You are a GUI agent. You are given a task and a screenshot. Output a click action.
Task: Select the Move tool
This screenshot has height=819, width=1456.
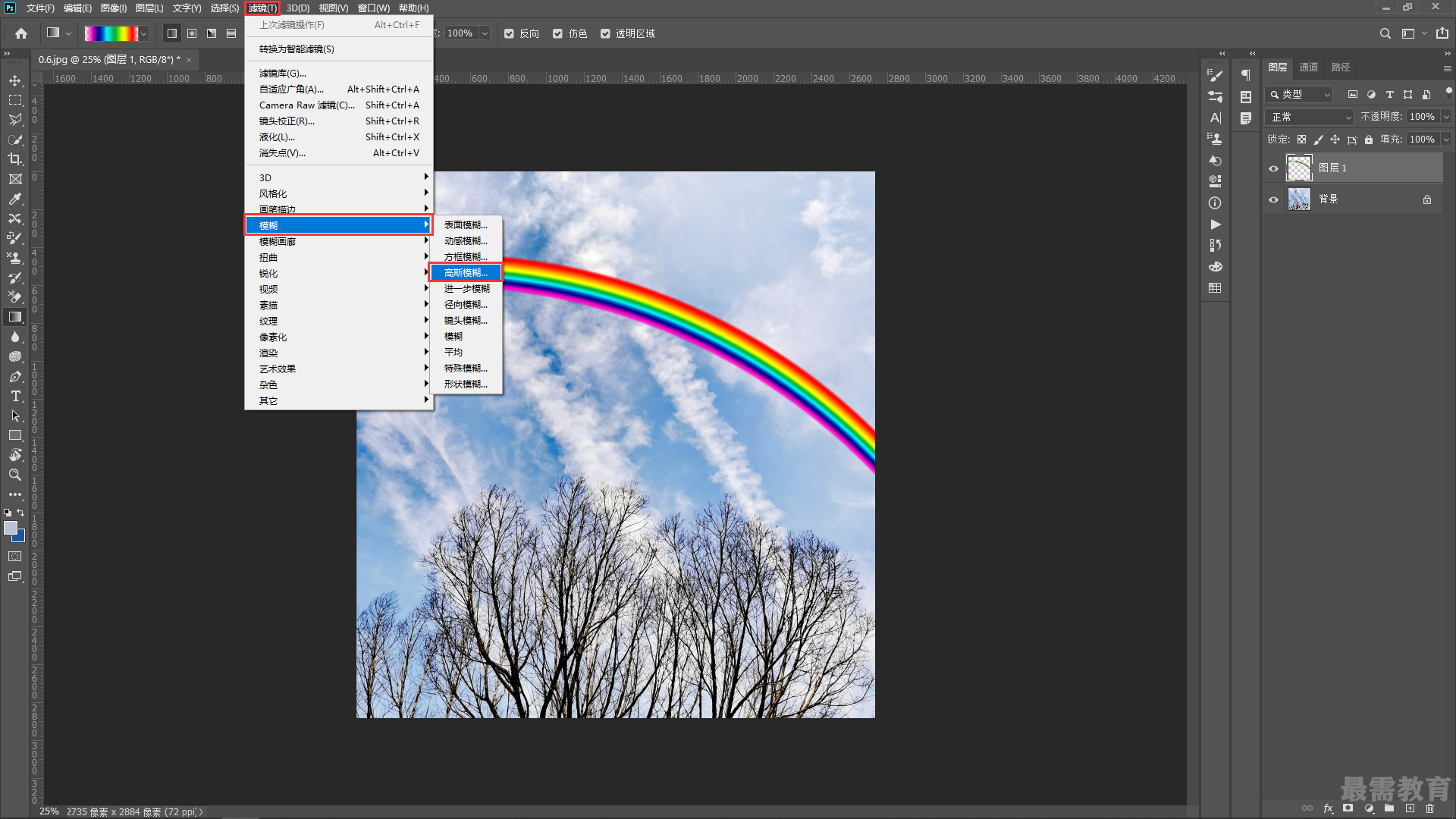(x=15, y=80)
